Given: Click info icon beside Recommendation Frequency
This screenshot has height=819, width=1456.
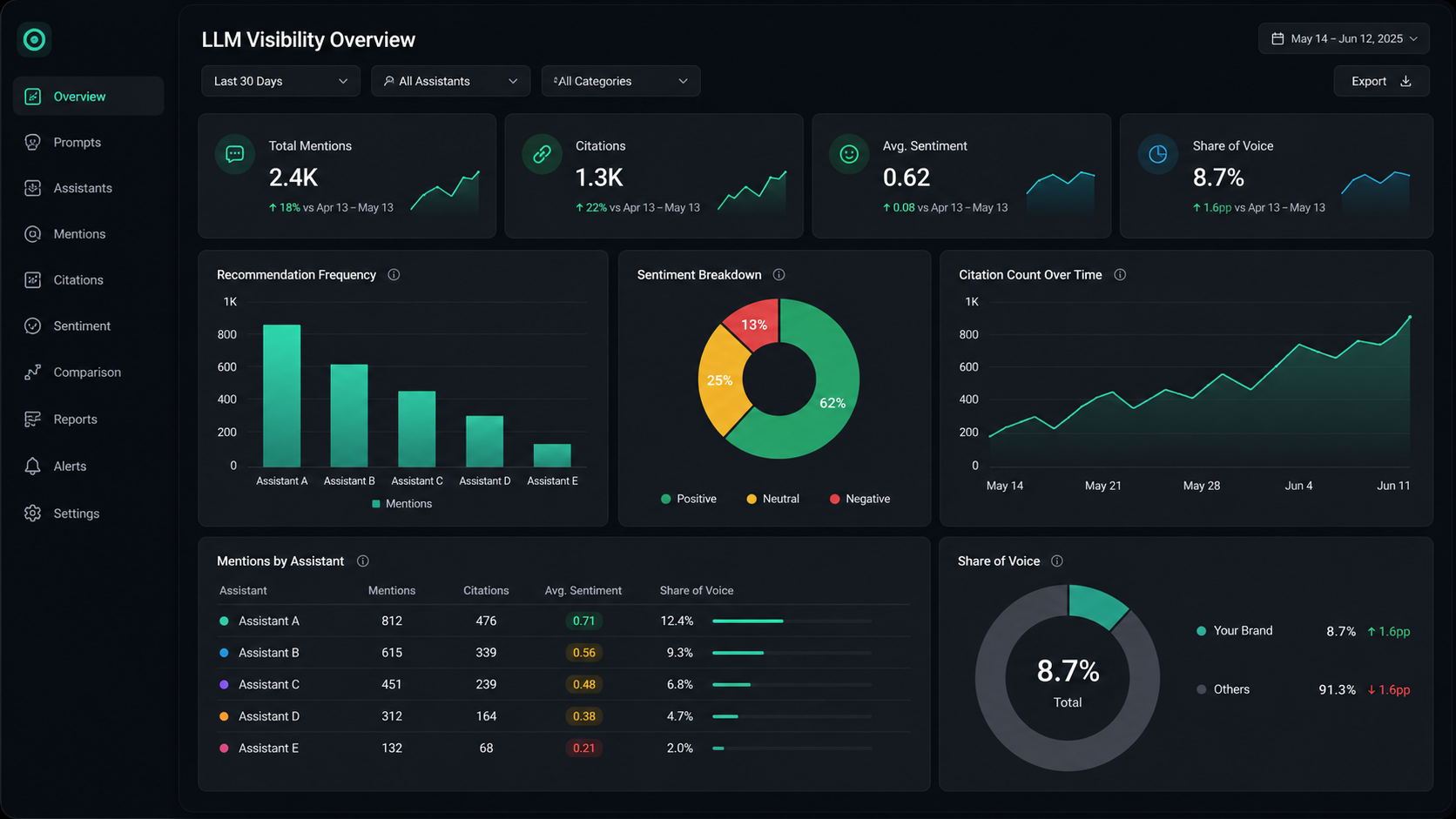Looking at the screenshot, I should pos(394,275).
